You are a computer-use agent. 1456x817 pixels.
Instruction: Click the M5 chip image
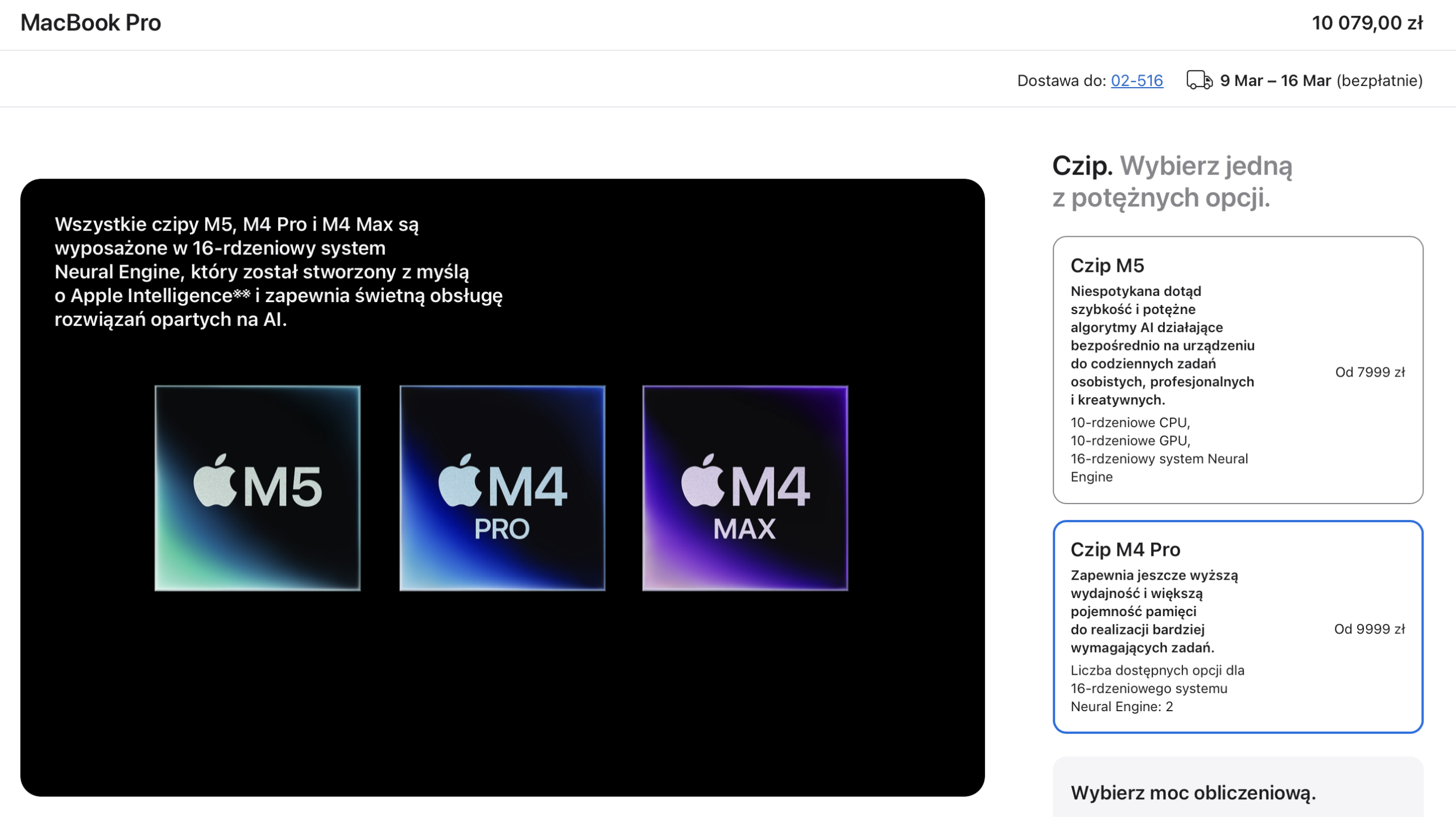[x=258, y=488]
